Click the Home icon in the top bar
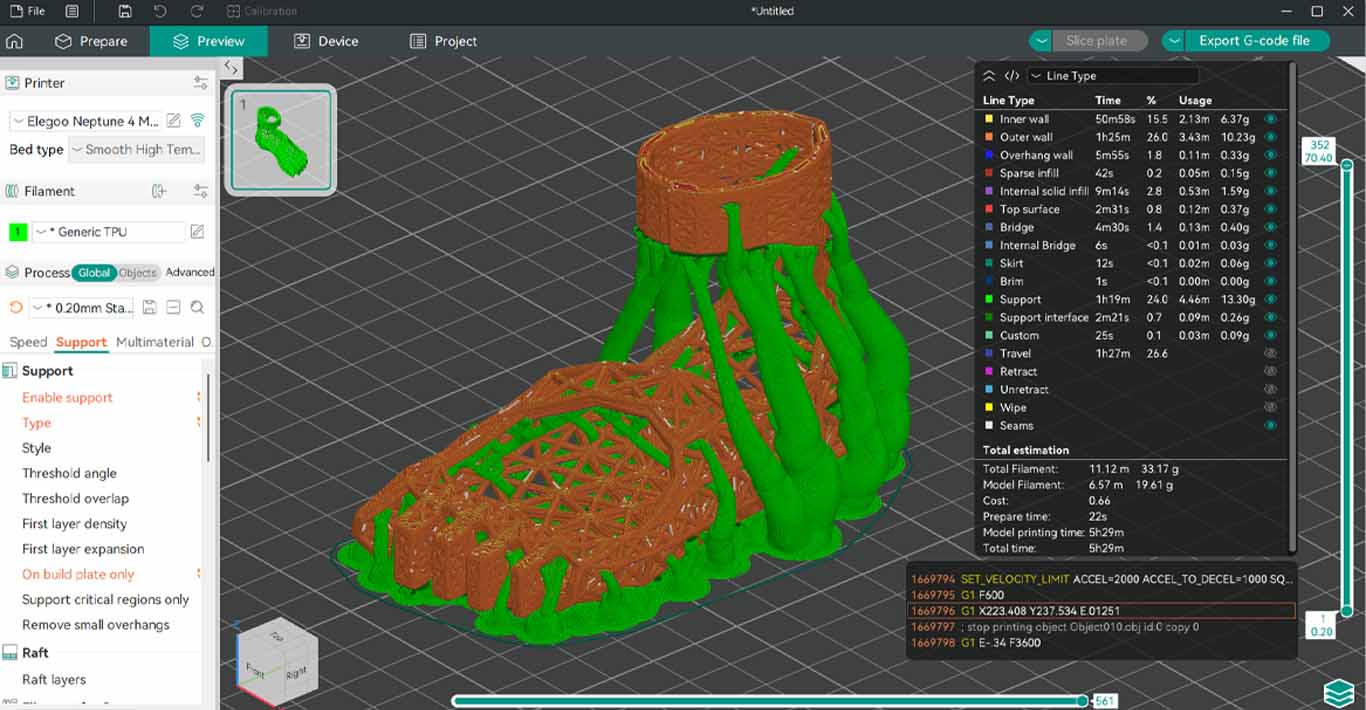Viewport: 1366px width, 710px height. [x=14, y=41]
